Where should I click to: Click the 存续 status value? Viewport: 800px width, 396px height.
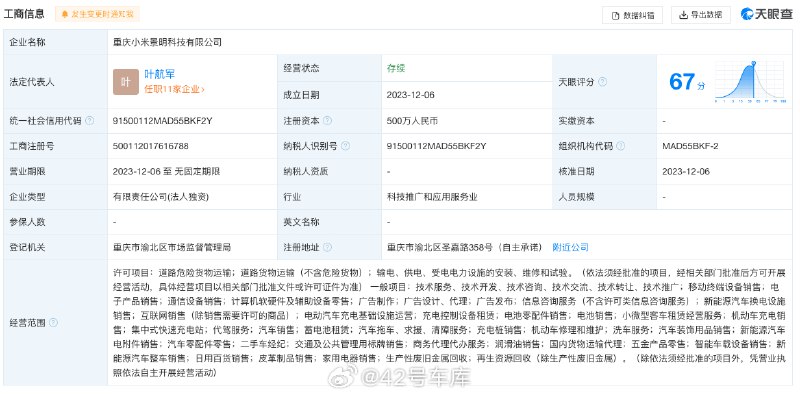395,68
